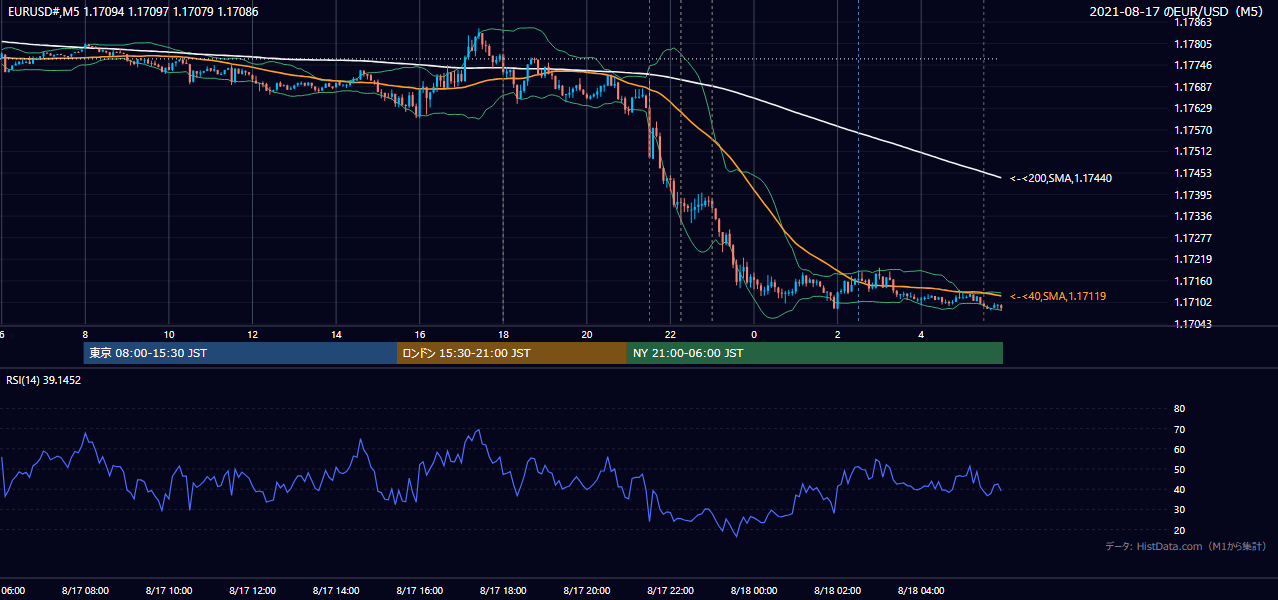Click RSI scale level 60

1179,449
